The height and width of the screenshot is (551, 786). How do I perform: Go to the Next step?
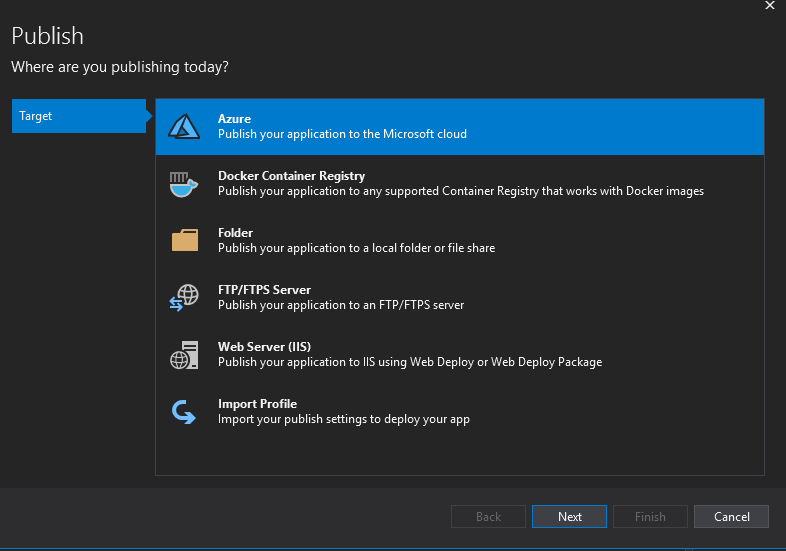click(569, 516)
